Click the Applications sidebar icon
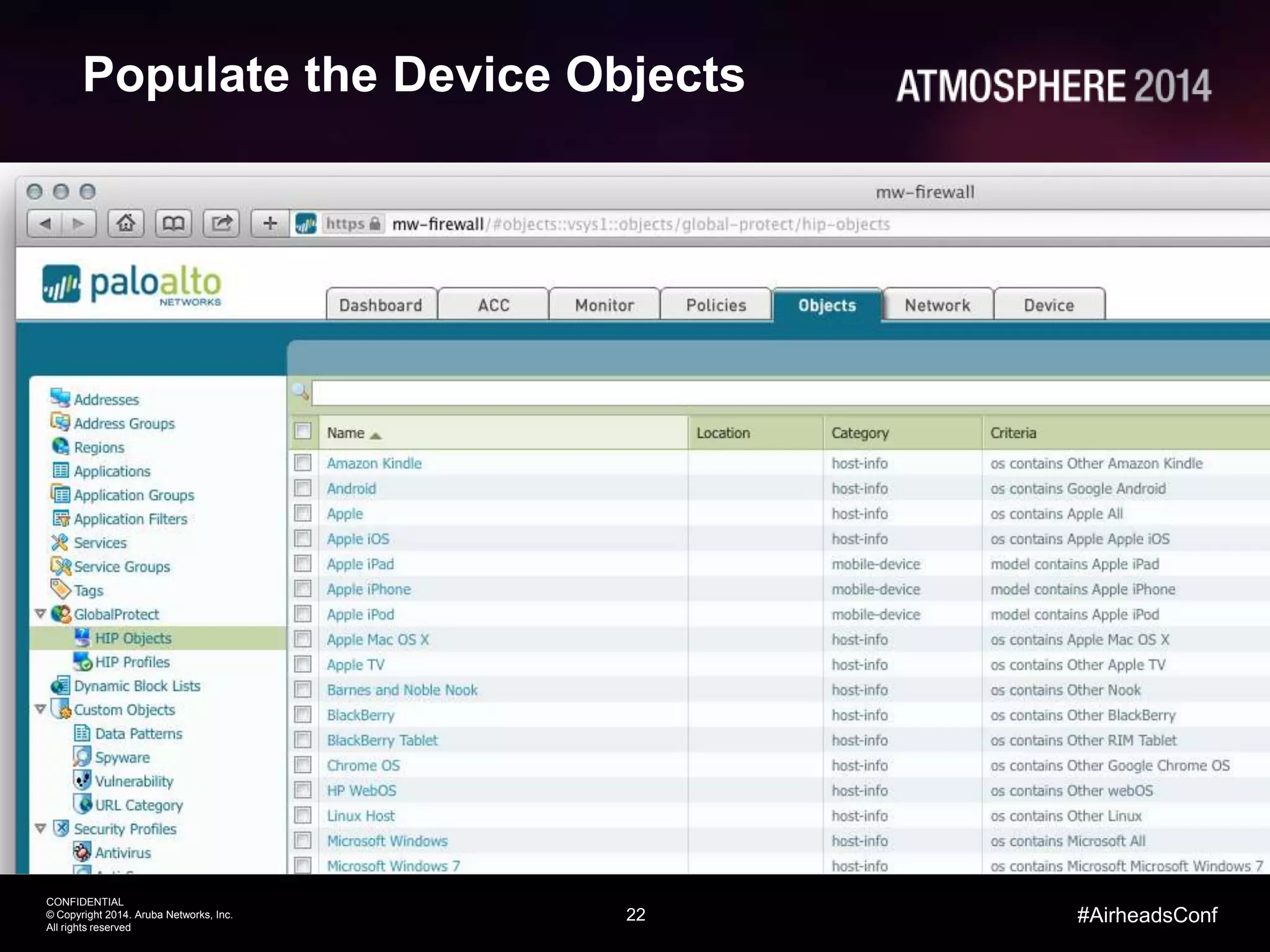The image size is (1270, 952). click(60, 470)
